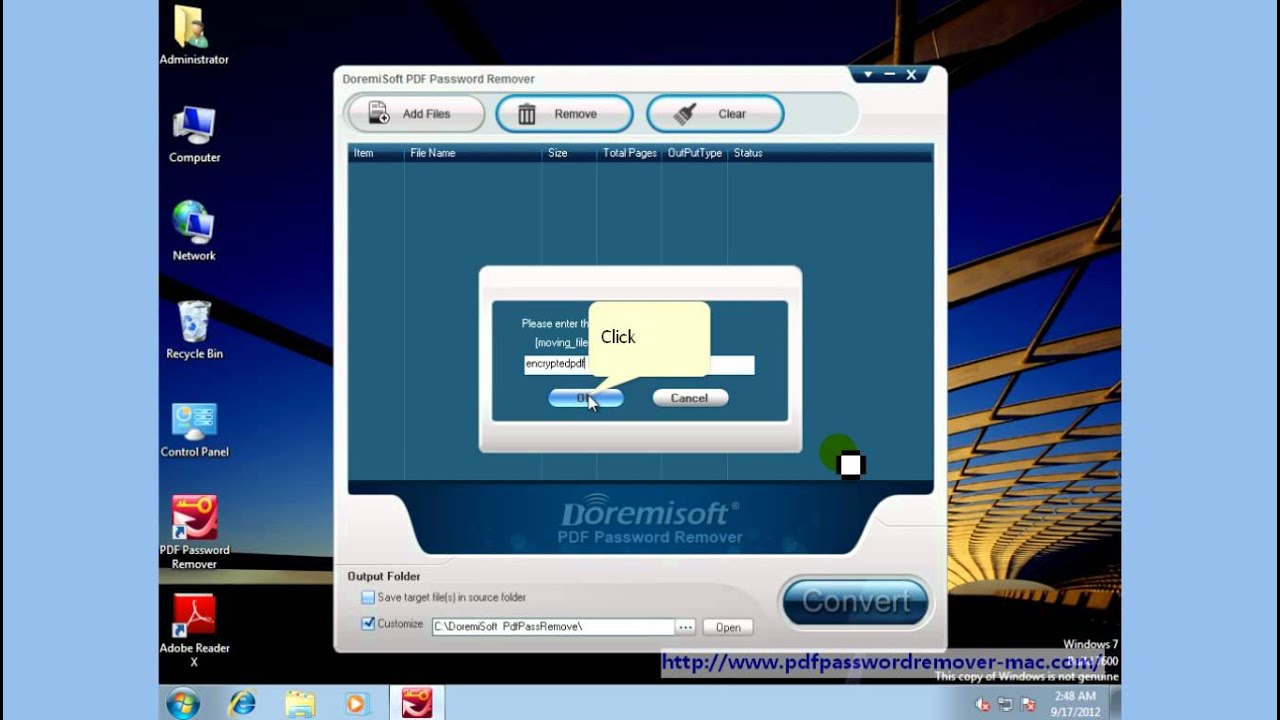Confirm the password with OK button
Screen dimensions: 1280x720
tap(586, 398)
